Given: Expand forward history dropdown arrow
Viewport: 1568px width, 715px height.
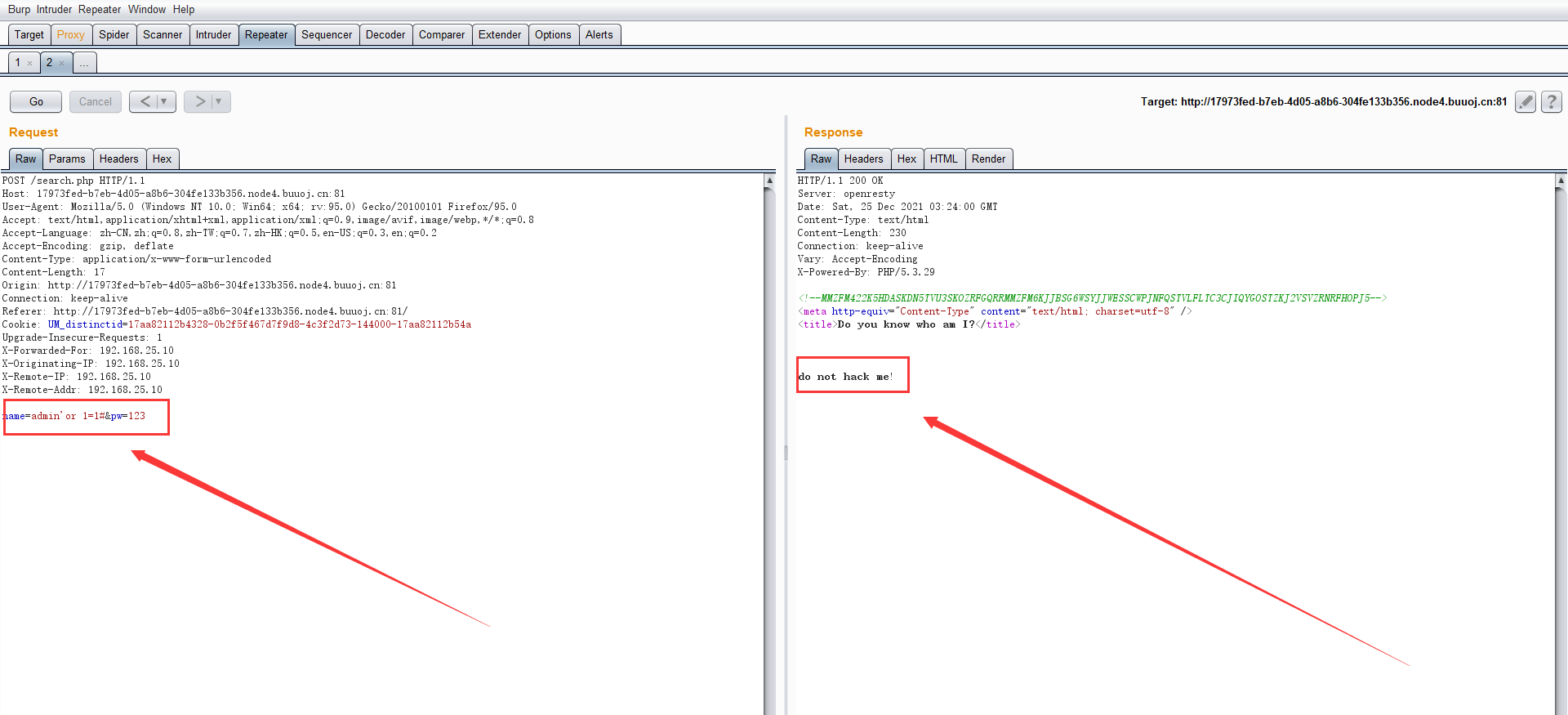Looking at the screenshot, I should pyautogui.click(x=219, y=101).
